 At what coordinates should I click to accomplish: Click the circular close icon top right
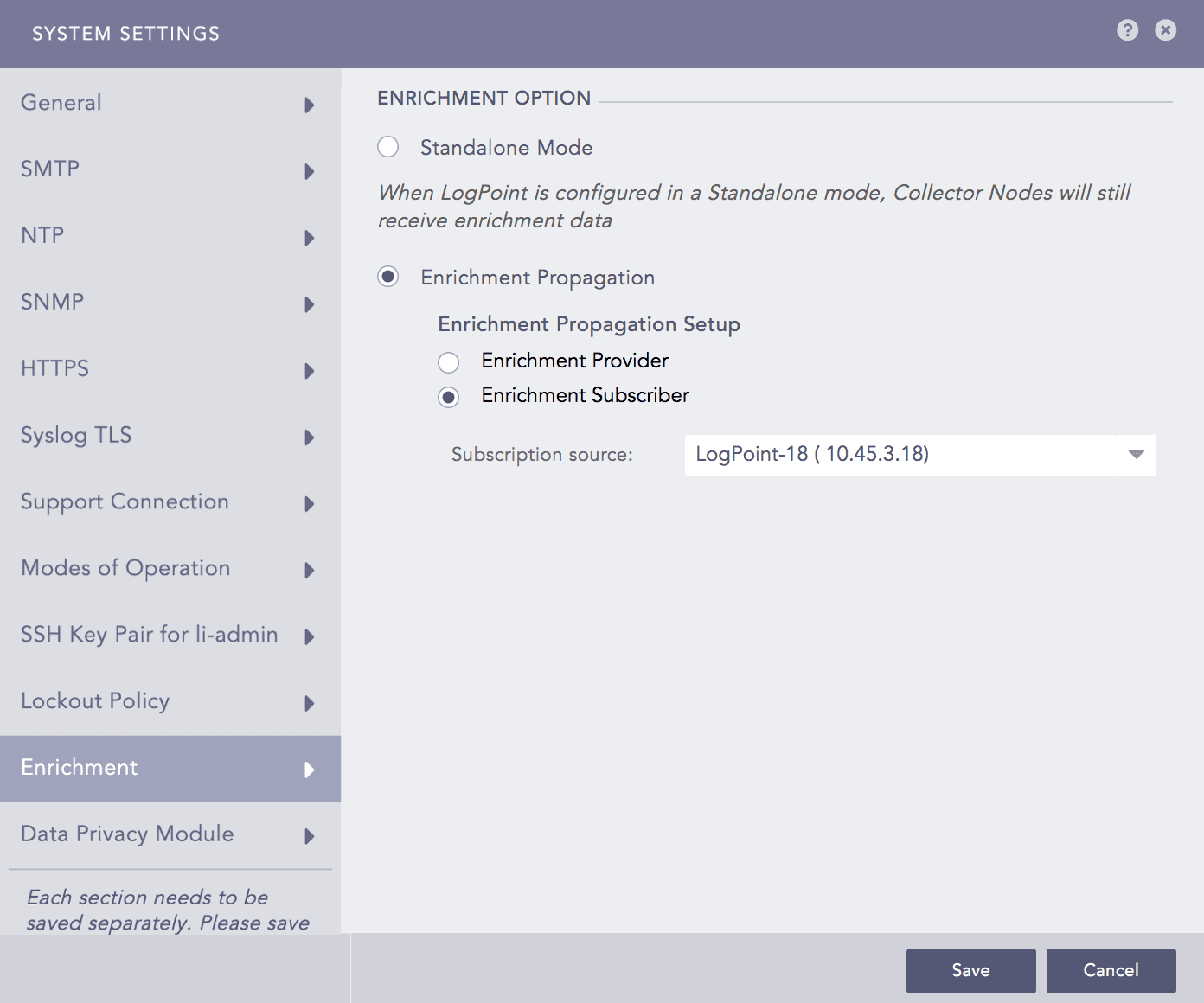[x=1165, y=30]
